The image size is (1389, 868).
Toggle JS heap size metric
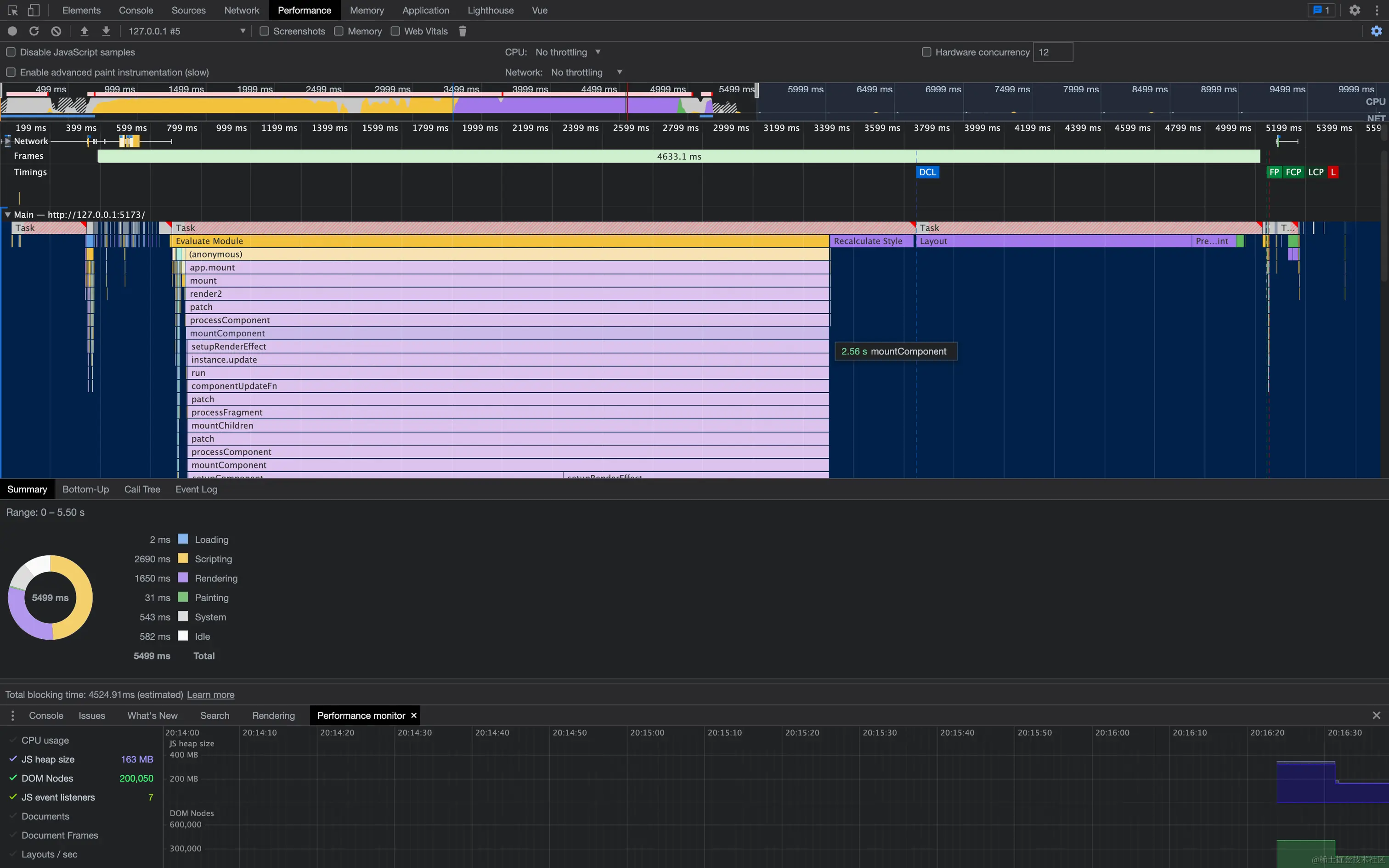[12, 759]
